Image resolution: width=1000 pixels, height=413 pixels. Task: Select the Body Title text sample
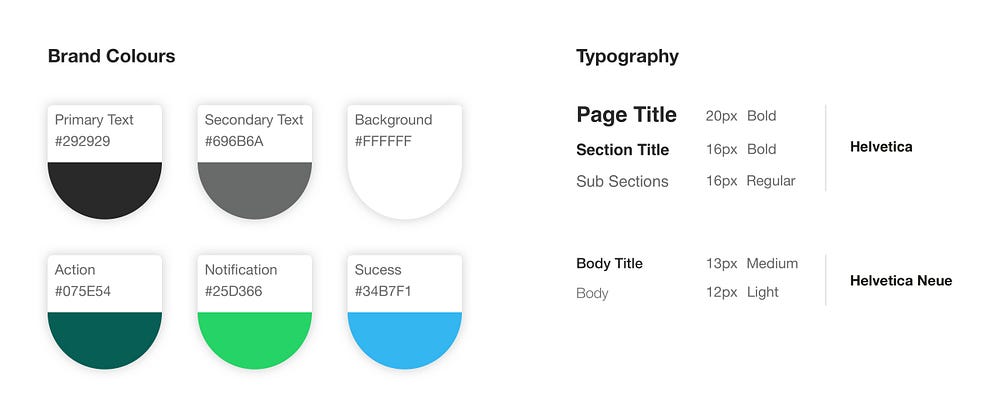pos(609,264)
